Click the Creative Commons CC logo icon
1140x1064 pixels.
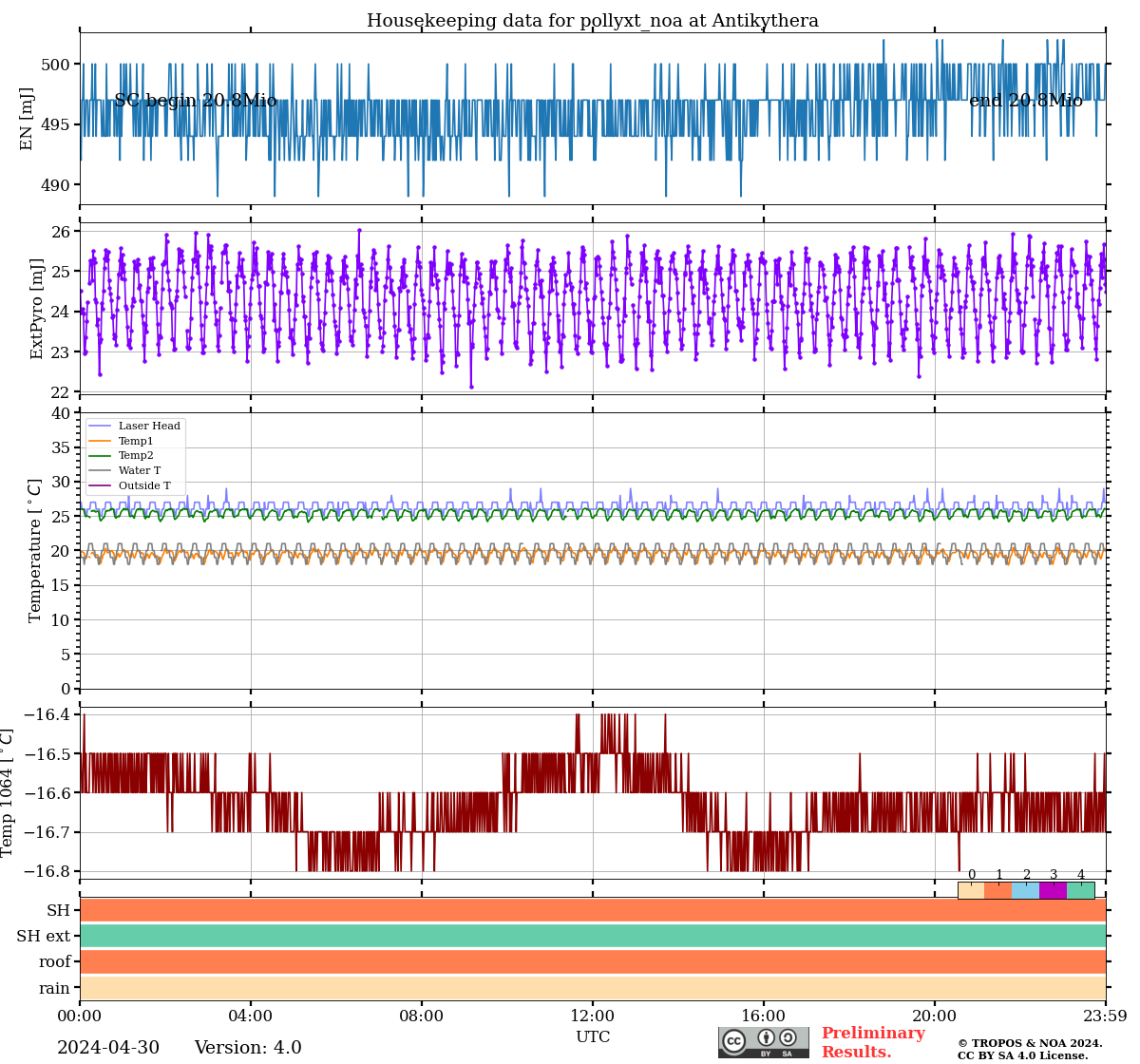[x=734, y=1040]
